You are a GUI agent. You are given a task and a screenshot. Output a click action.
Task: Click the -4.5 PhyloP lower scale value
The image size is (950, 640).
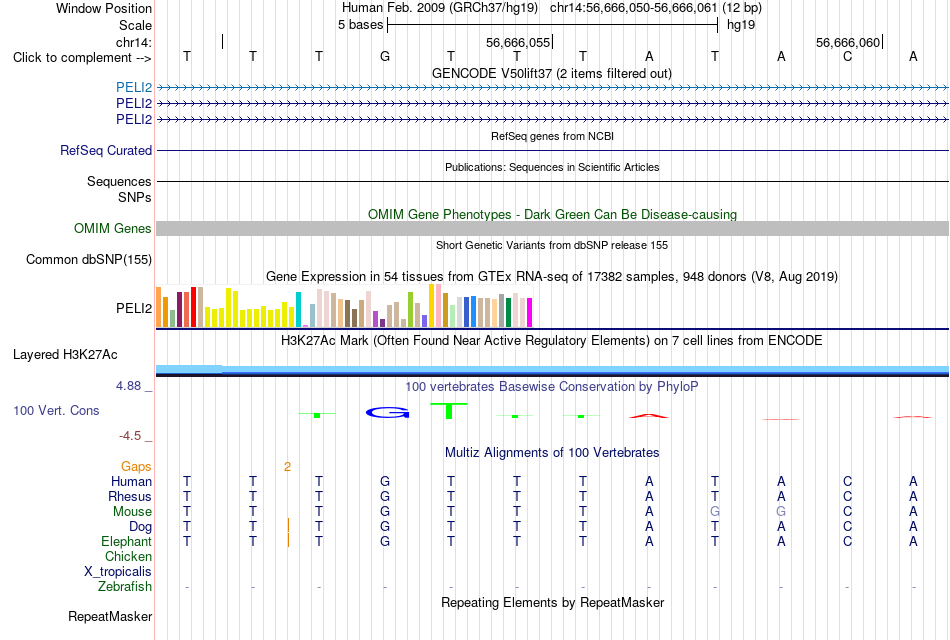[x=130, y=436]
